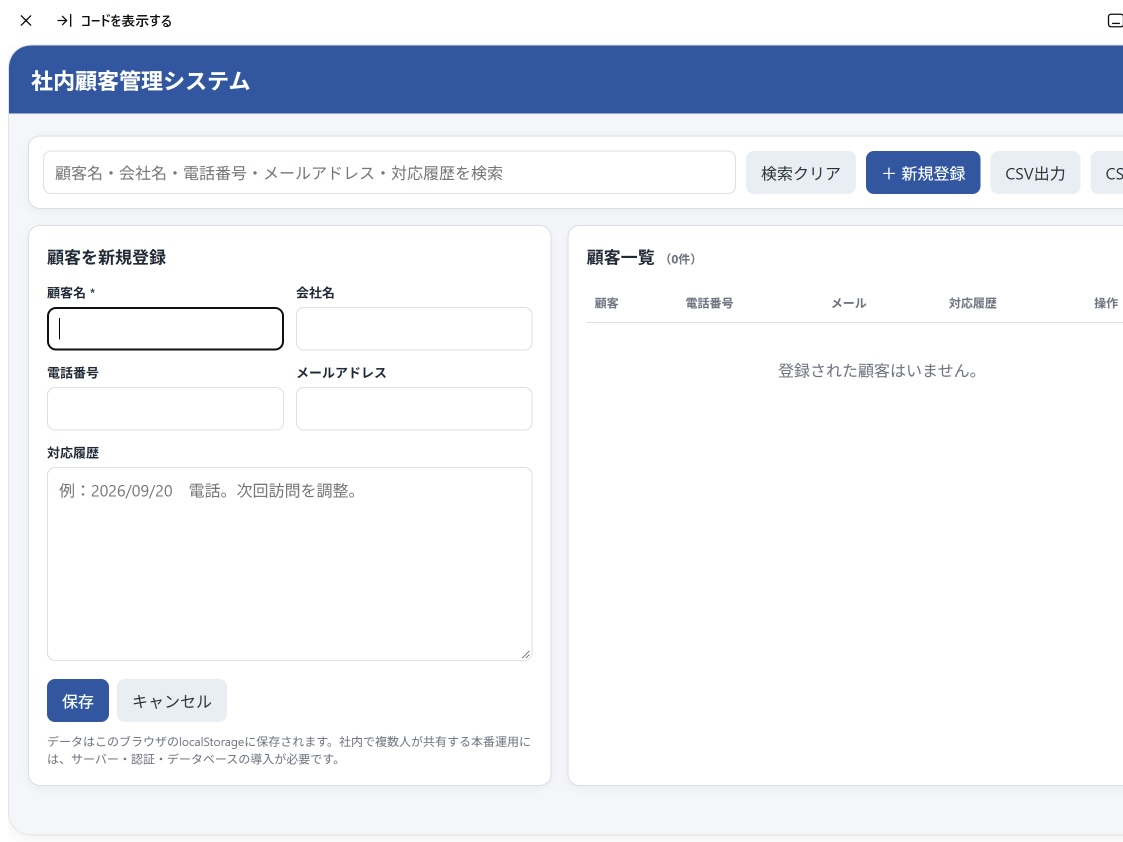Click the メール column header
The height and width of the screenshot is (842, 1123).
point(849,303)
